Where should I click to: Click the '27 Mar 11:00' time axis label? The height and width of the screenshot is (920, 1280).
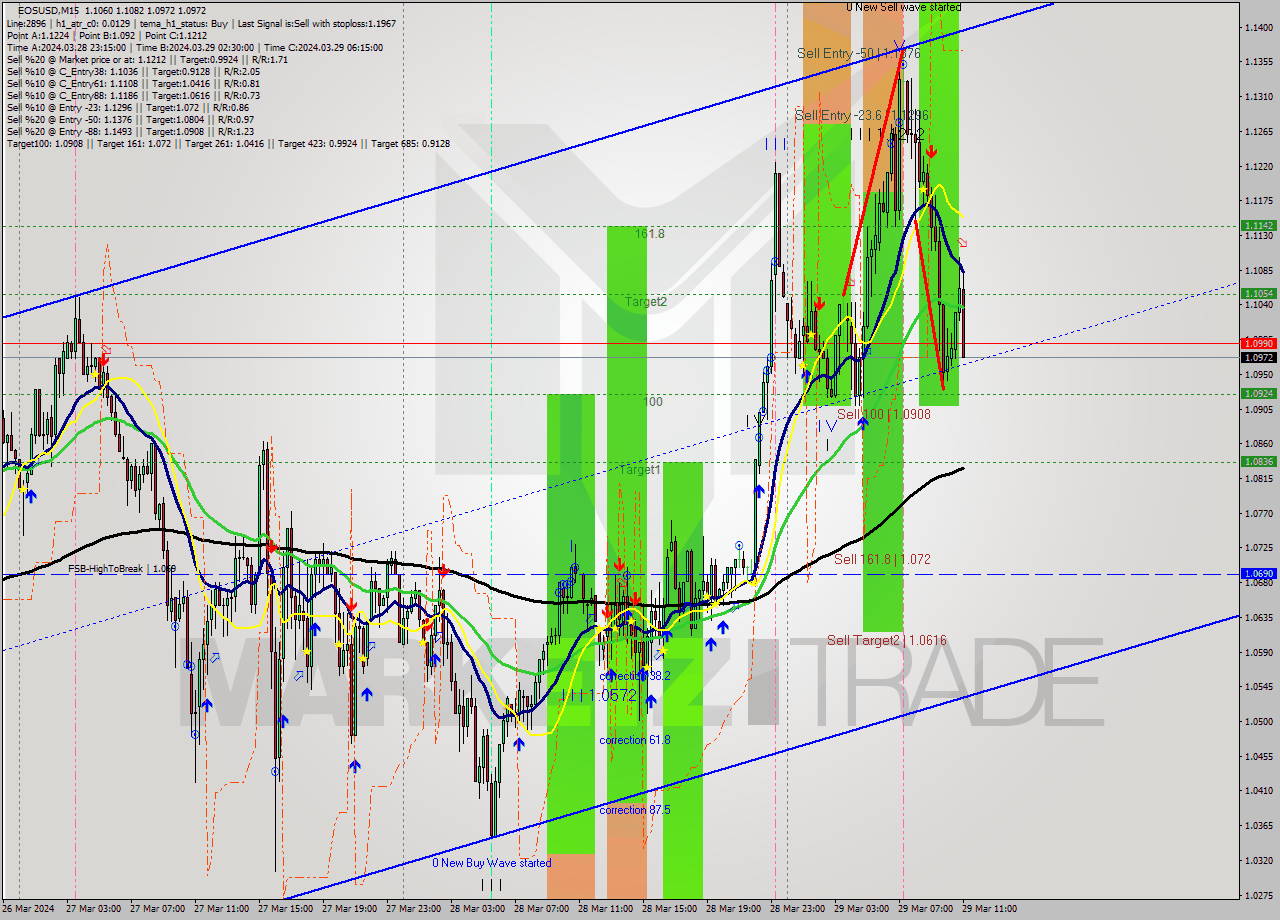pyautogui.click(x=220, y=909)
